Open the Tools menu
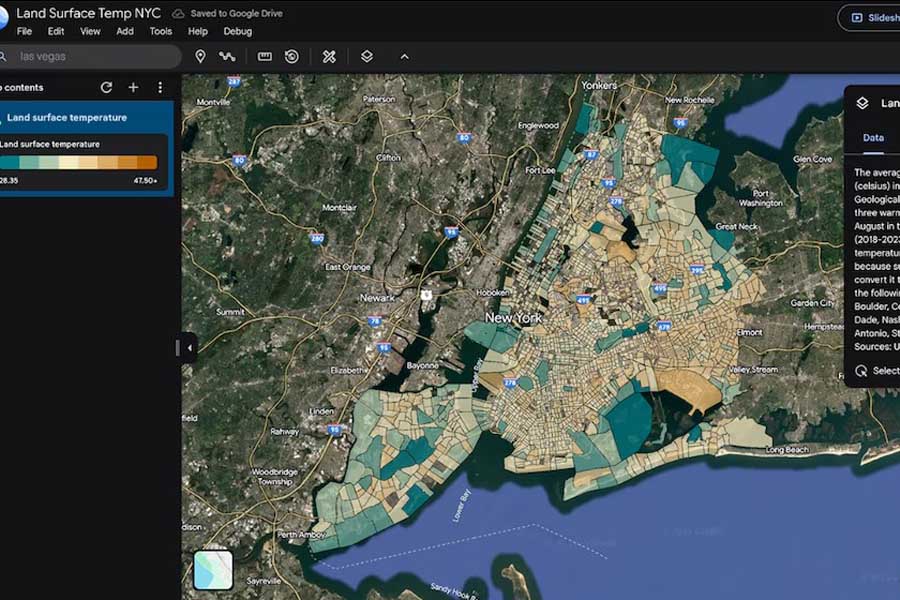Screen dimensions: 900x600 161,31
